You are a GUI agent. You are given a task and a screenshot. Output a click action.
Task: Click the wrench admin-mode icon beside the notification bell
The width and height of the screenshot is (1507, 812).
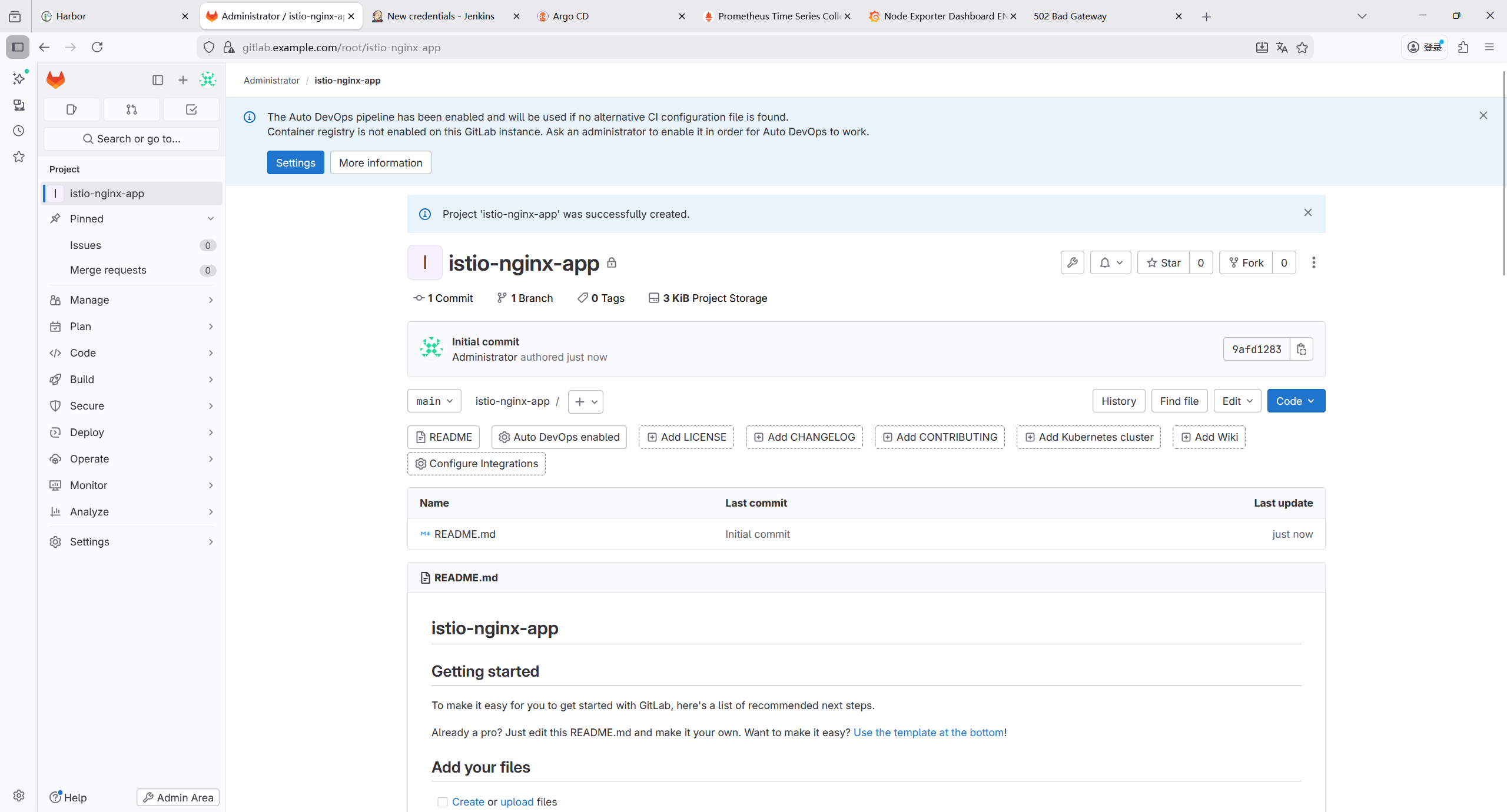1072,262
